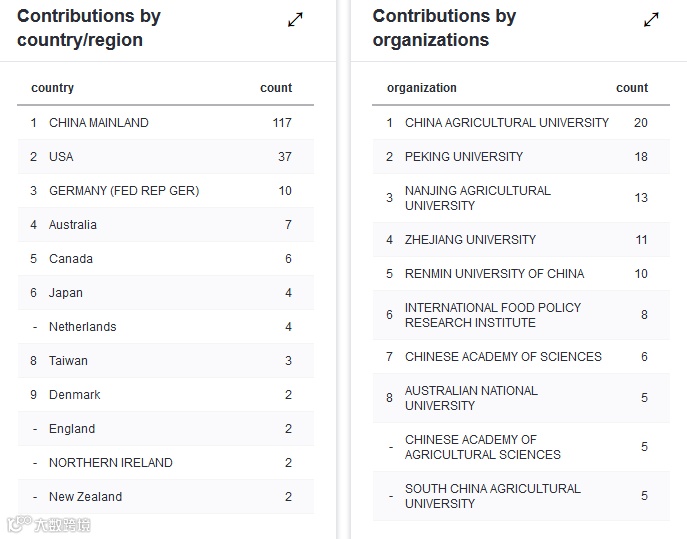Click the New Zealand entry
Image resolution: width=687 pixels, height=539 pixels.
(x=86, y=497)
